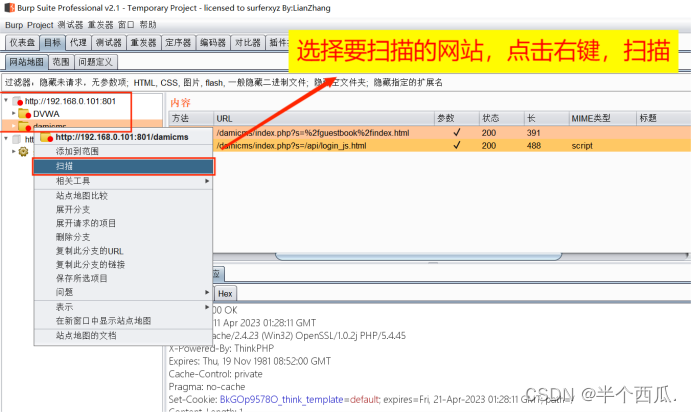Collapse the second host node arrow

(6, 139)
